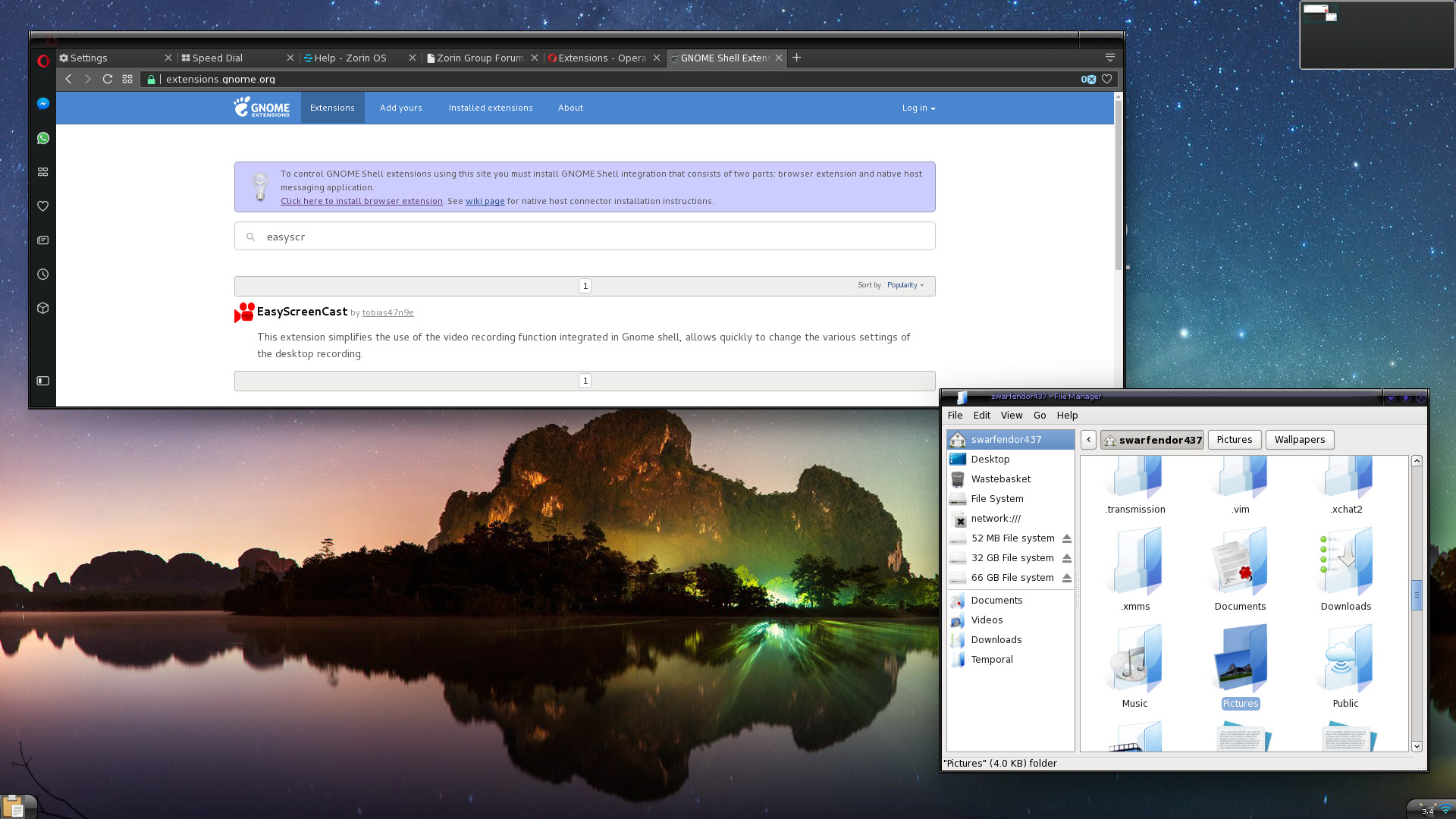
Task: Expand the 52 MB File system entry
Action: click(x=1013, y=538)
